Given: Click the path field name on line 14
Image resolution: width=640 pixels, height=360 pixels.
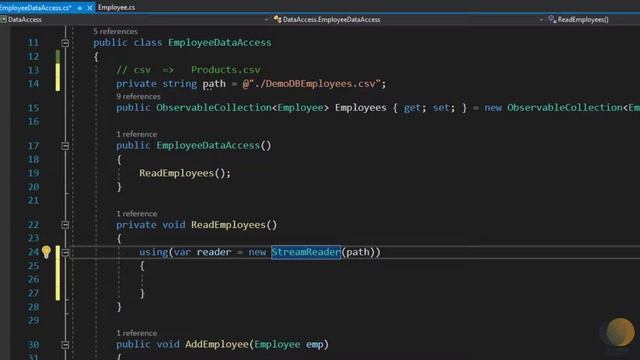Looking at the screenshot, I should tap(214, 84).
